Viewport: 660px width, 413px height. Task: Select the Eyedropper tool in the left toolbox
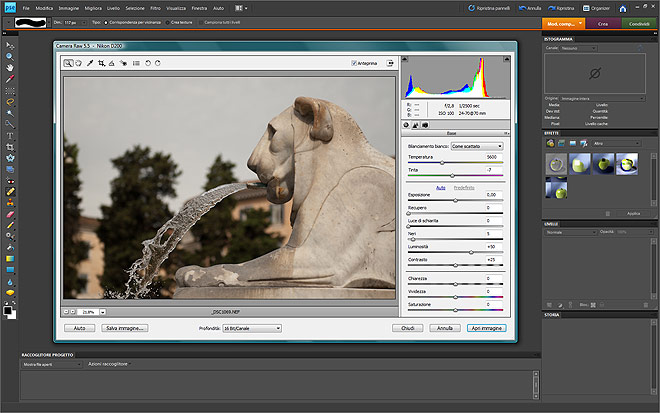(x=10, y=79)
